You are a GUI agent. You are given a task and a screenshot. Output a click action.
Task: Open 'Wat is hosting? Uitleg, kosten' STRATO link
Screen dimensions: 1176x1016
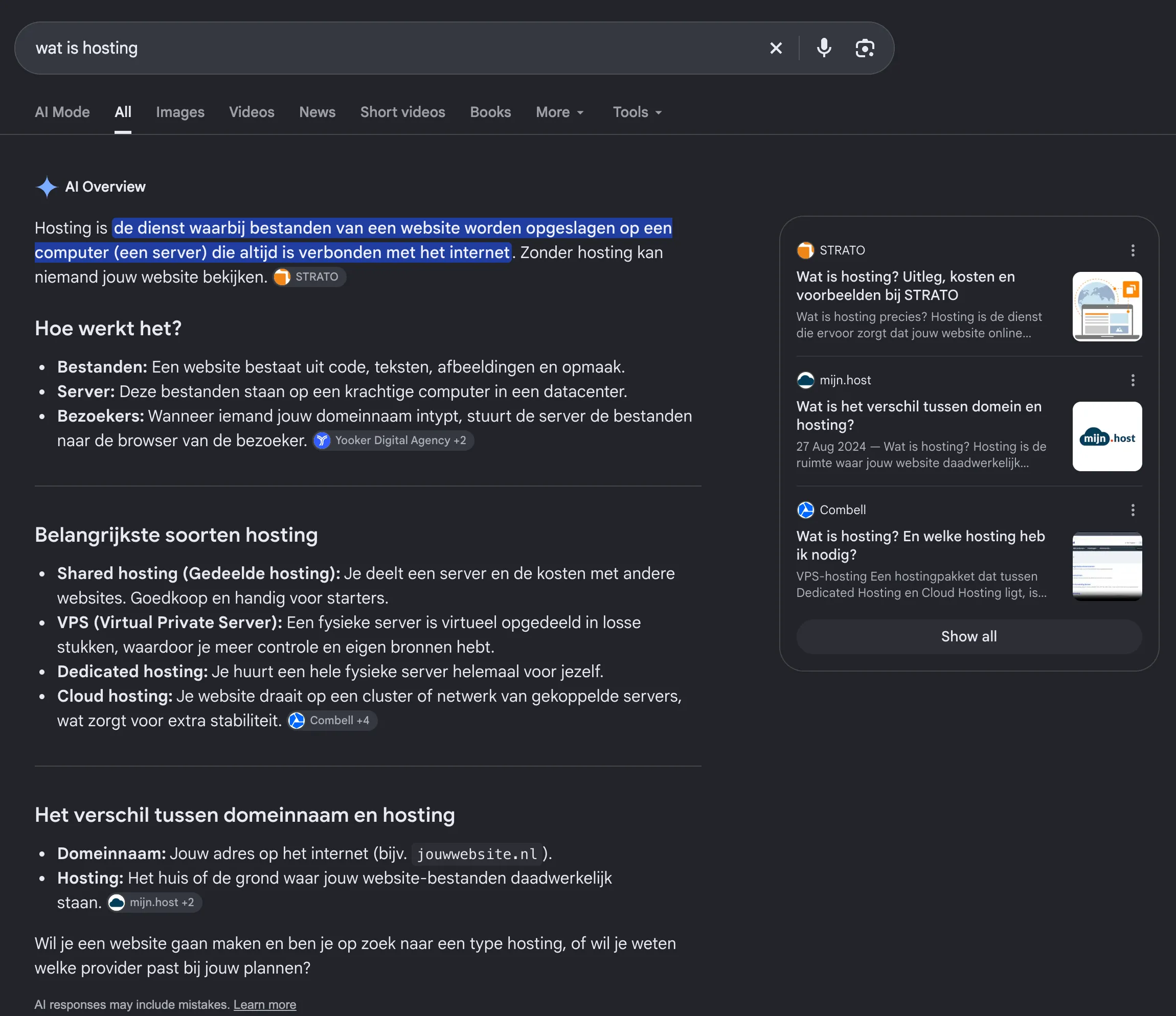click(x=906, y=286)
